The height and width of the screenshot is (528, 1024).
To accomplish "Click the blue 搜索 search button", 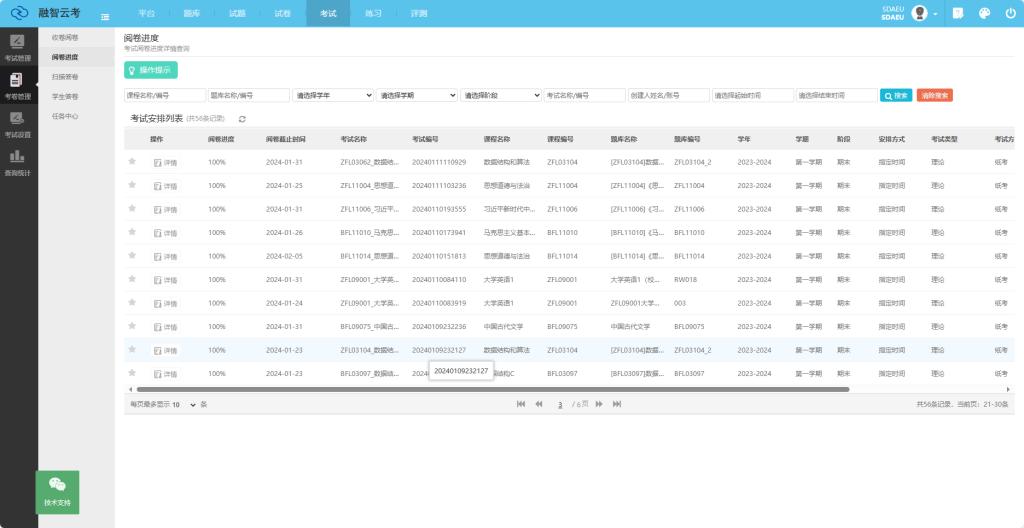I will coord(895,95).
